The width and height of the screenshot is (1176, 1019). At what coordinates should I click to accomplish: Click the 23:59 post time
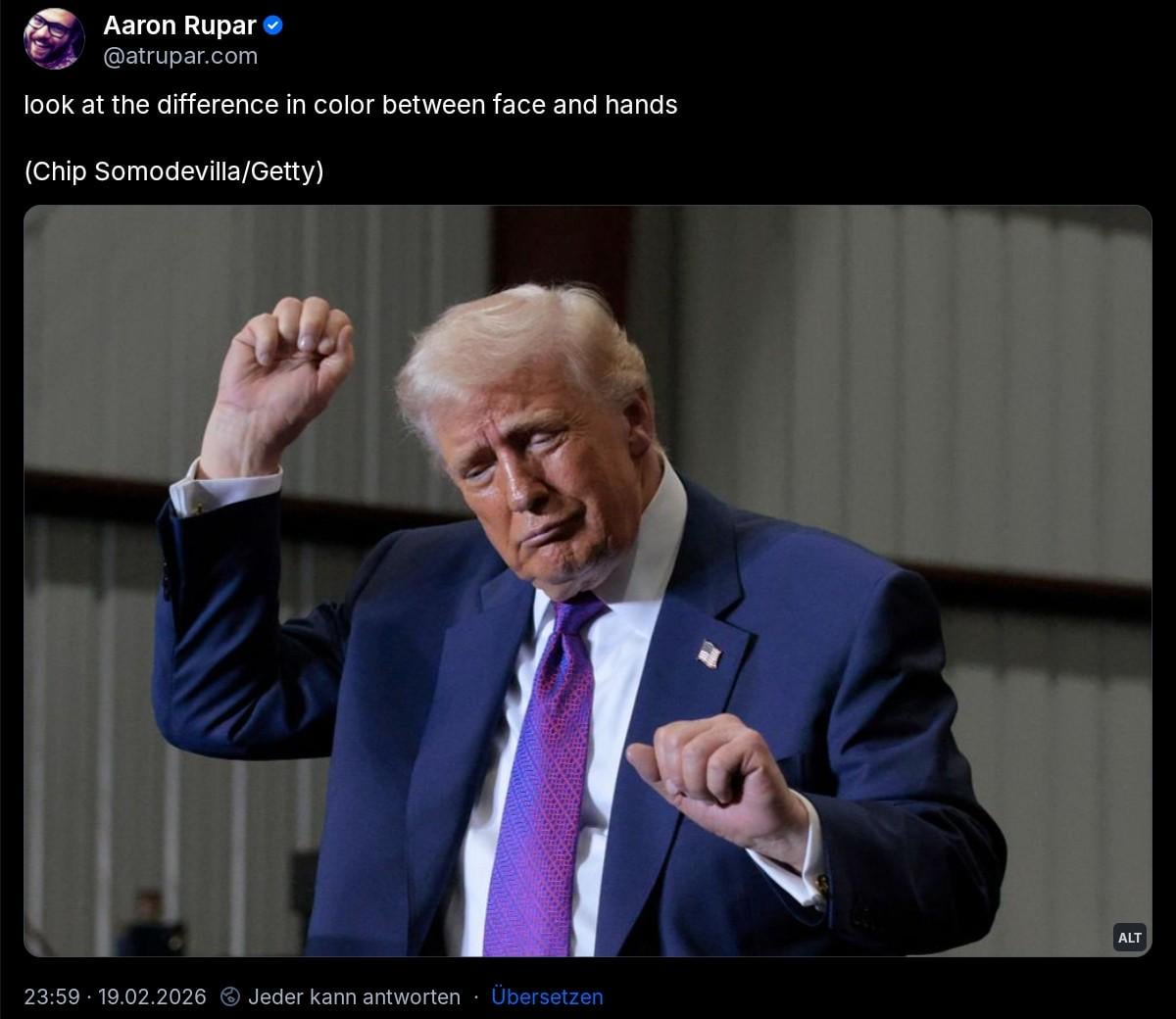pyautogui.click(x=52, y=996)
